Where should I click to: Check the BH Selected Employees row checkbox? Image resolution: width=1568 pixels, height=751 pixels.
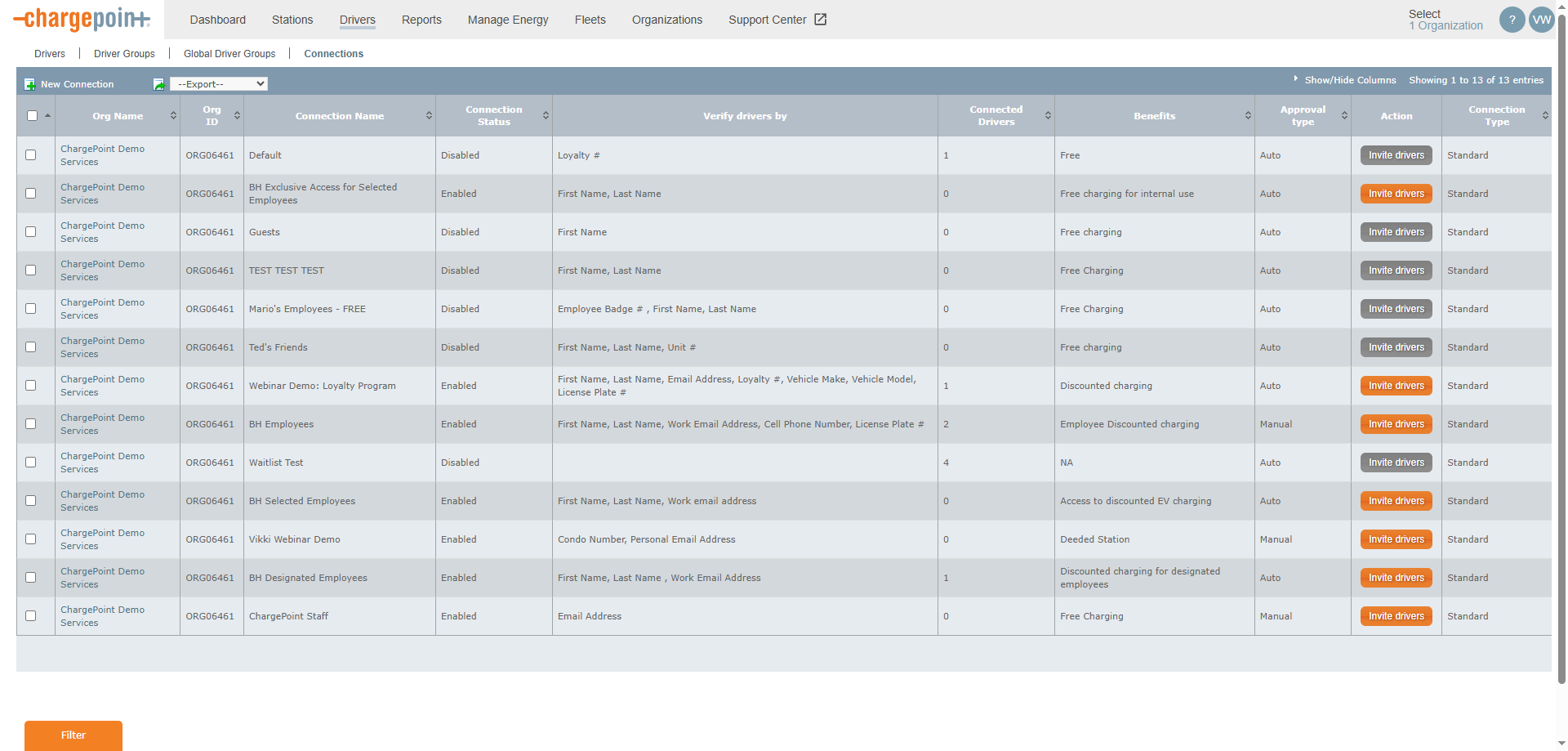pos(31,500)
